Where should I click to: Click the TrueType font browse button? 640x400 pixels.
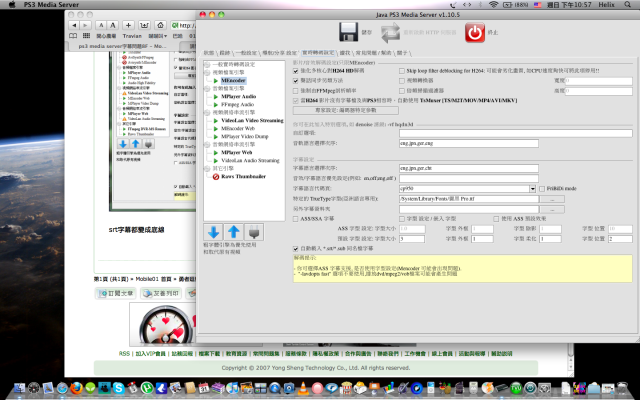(x=552, y=199)
